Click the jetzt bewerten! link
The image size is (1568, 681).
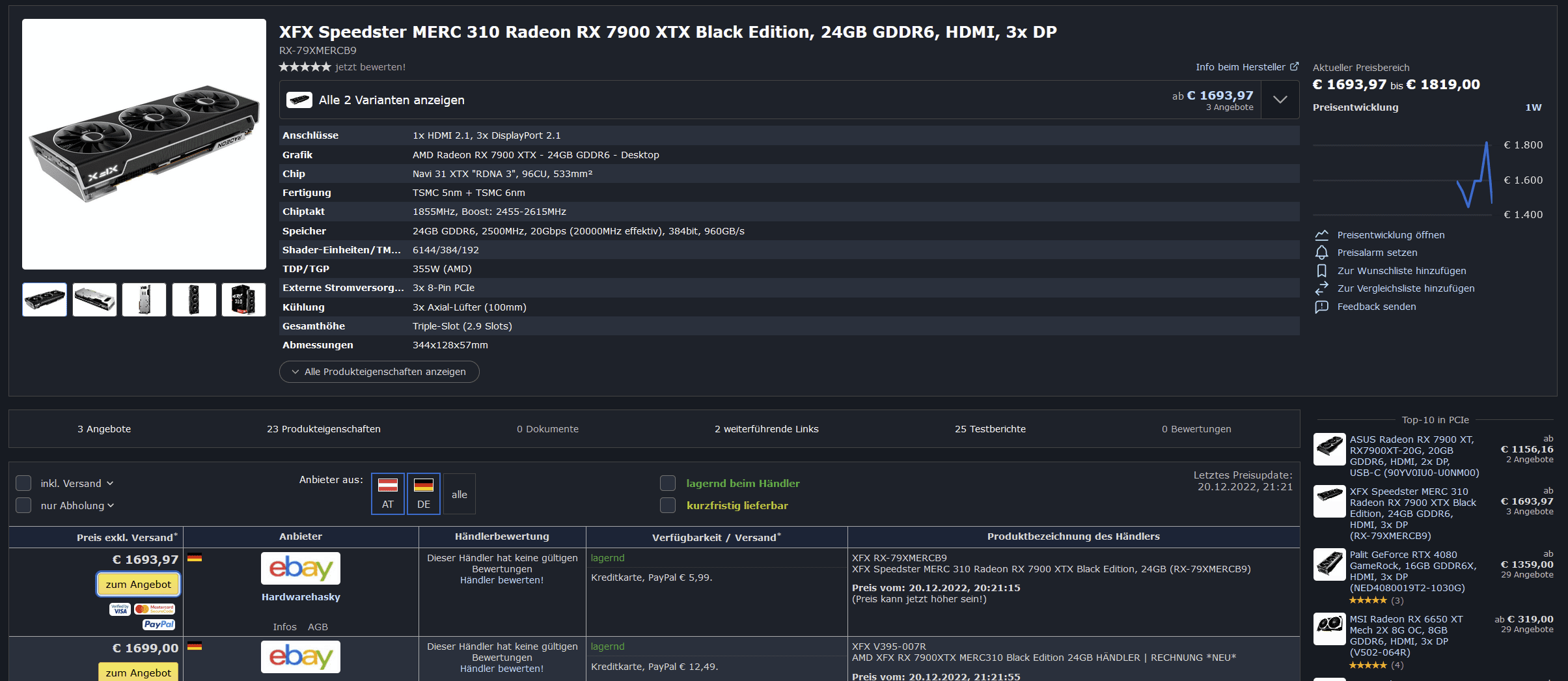pos(370,67)
